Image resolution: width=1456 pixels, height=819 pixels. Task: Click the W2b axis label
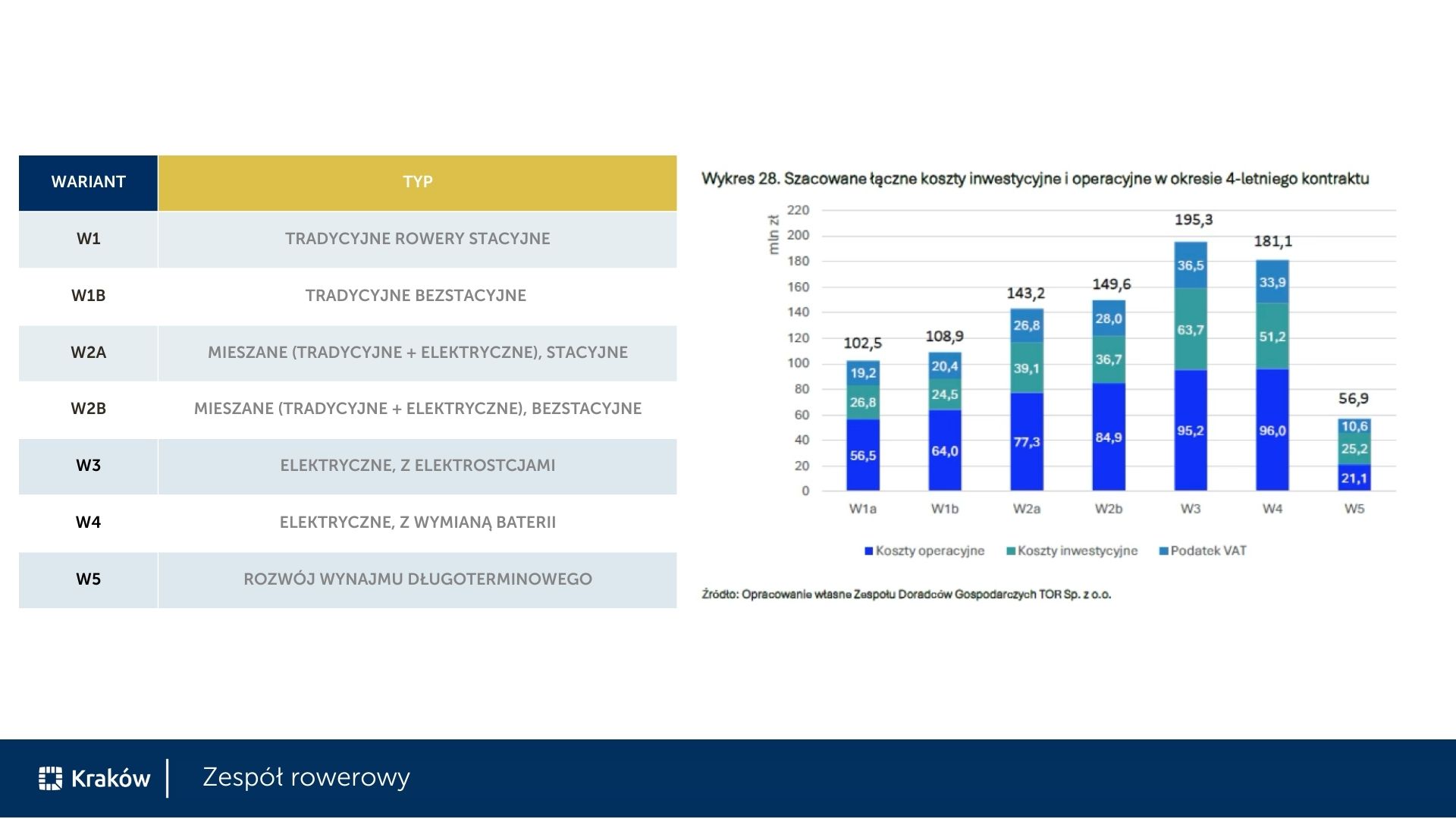(x=1108, y=509)
